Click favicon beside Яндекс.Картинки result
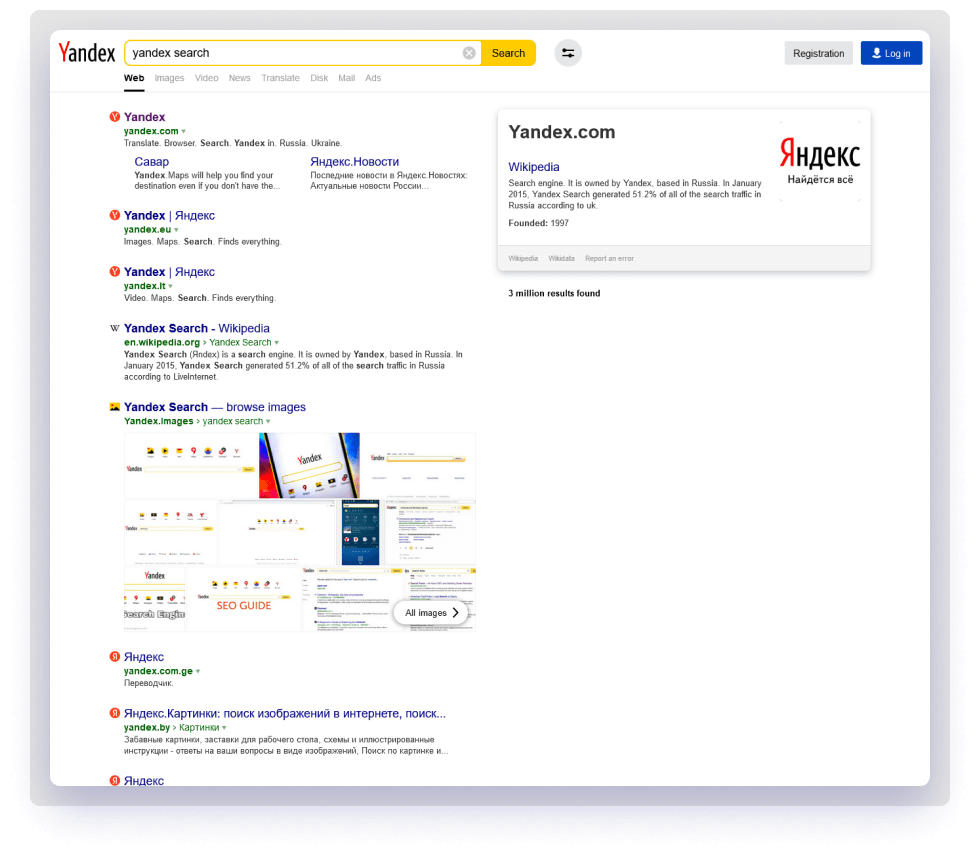 pyautogui.click(x=115, y=713)
